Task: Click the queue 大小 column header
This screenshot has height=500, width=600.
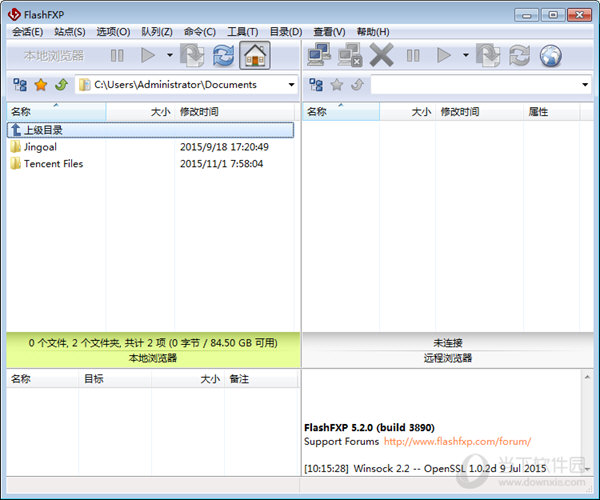Action: [188, 379]
